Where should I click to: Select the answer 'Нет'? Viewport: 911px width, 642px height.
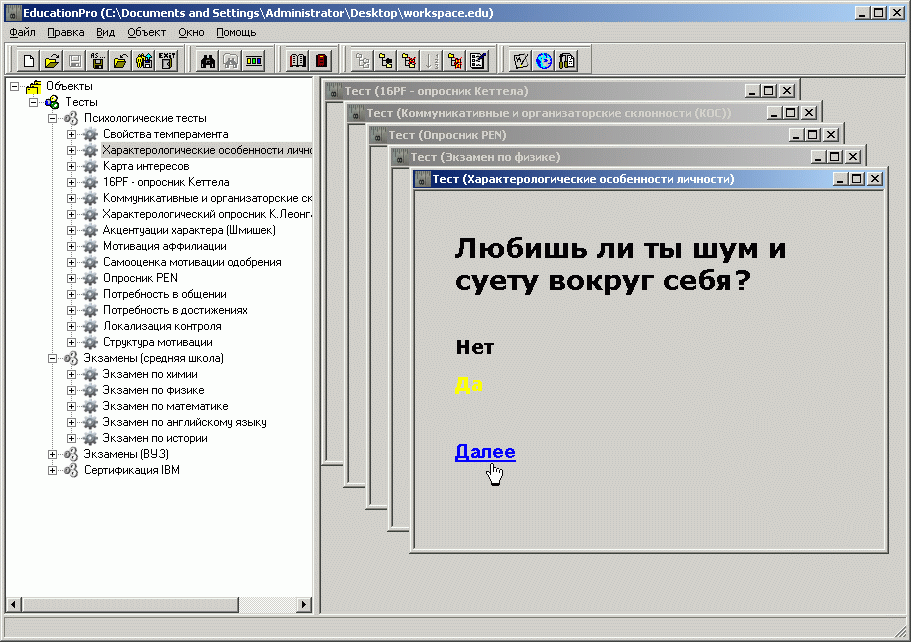point(474,348)
